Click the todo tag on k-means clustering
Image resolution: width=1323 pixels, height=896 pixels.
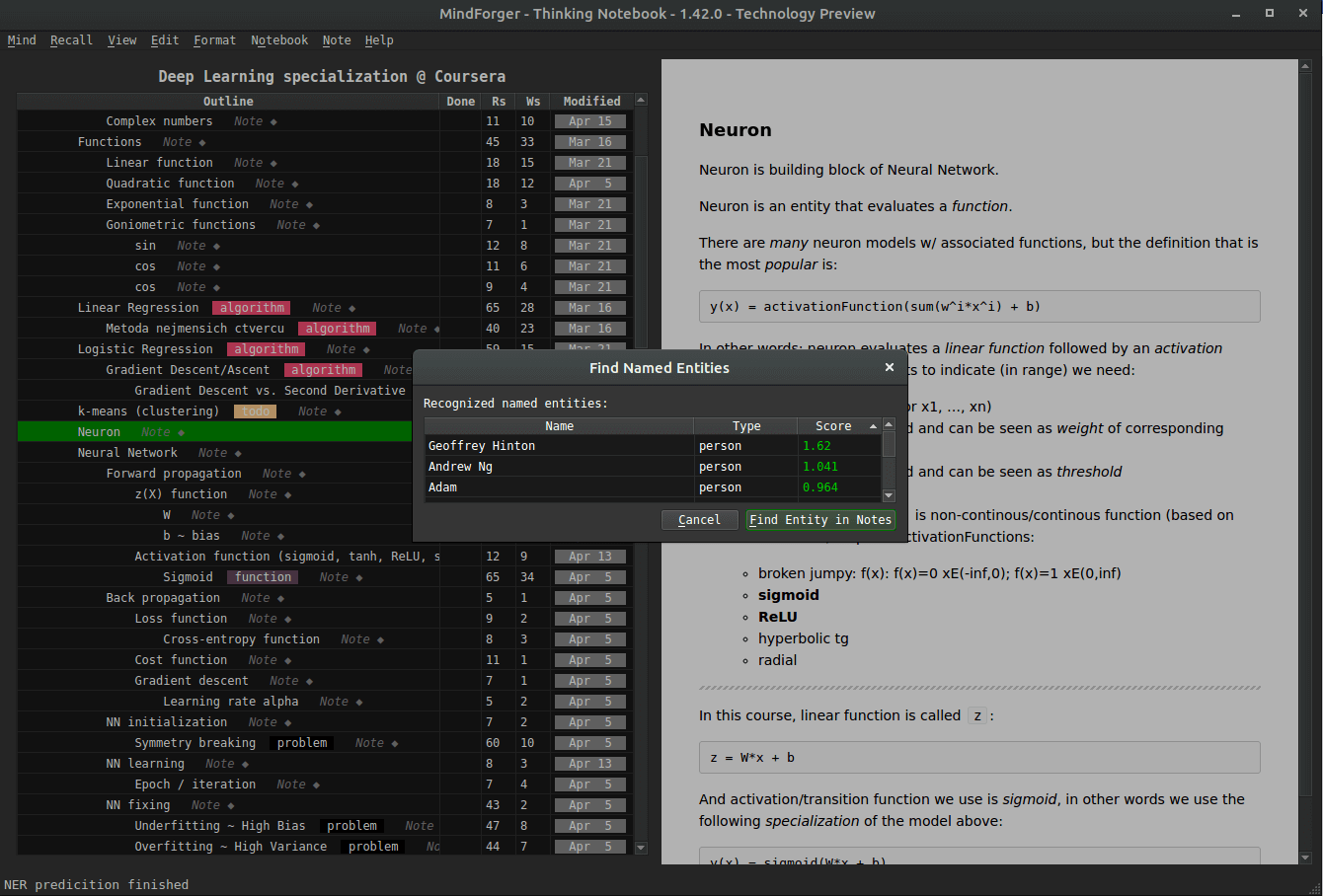(255, 411)
